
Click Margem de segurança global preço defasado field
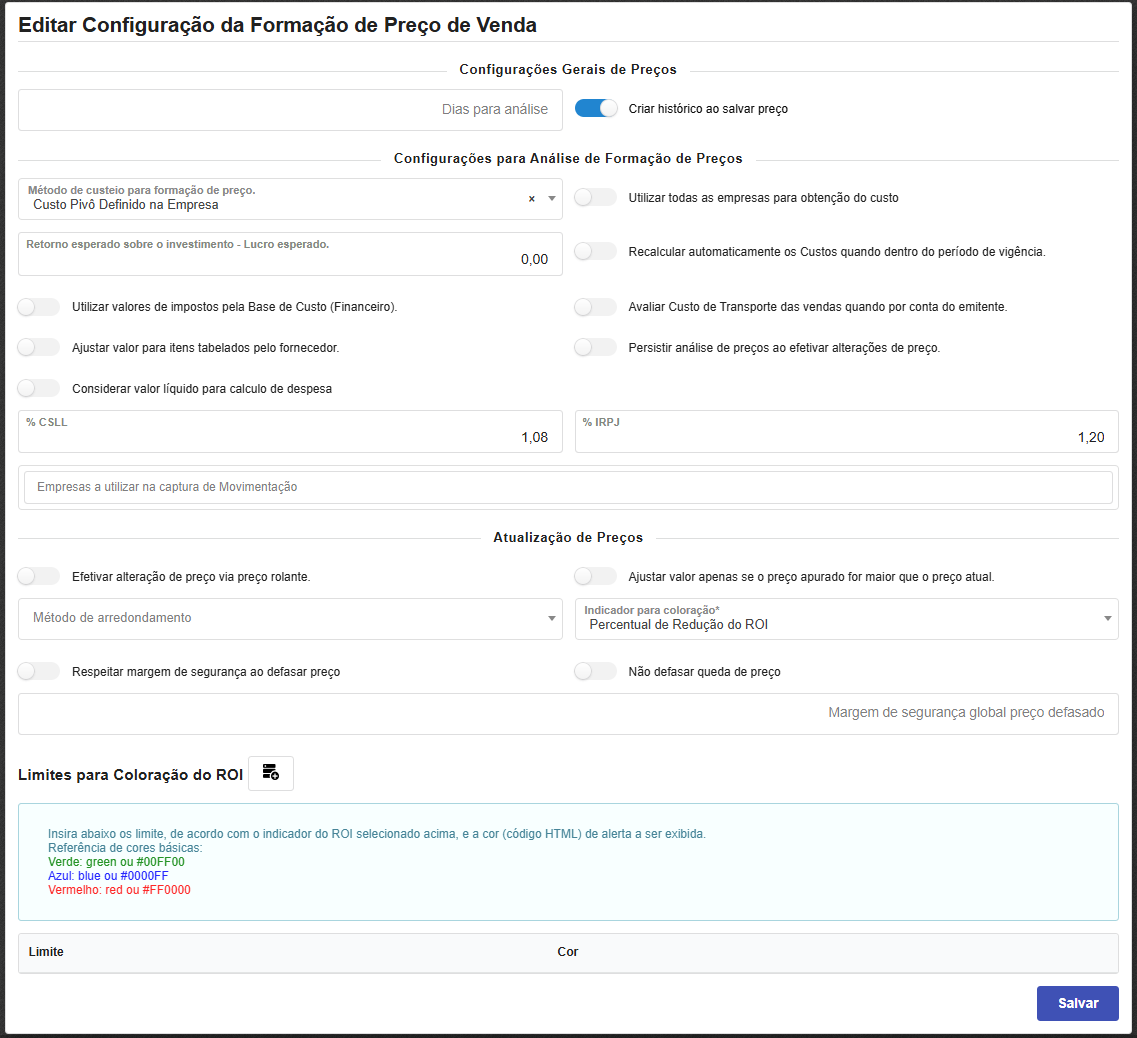(568, 713)
